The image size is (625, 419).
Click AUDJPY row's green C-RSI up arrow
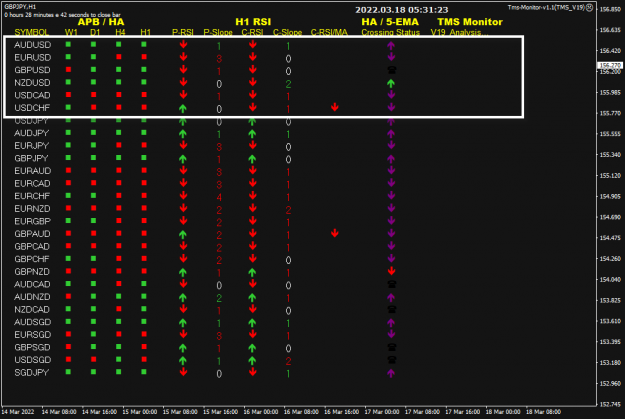click(x=252, y=133)
